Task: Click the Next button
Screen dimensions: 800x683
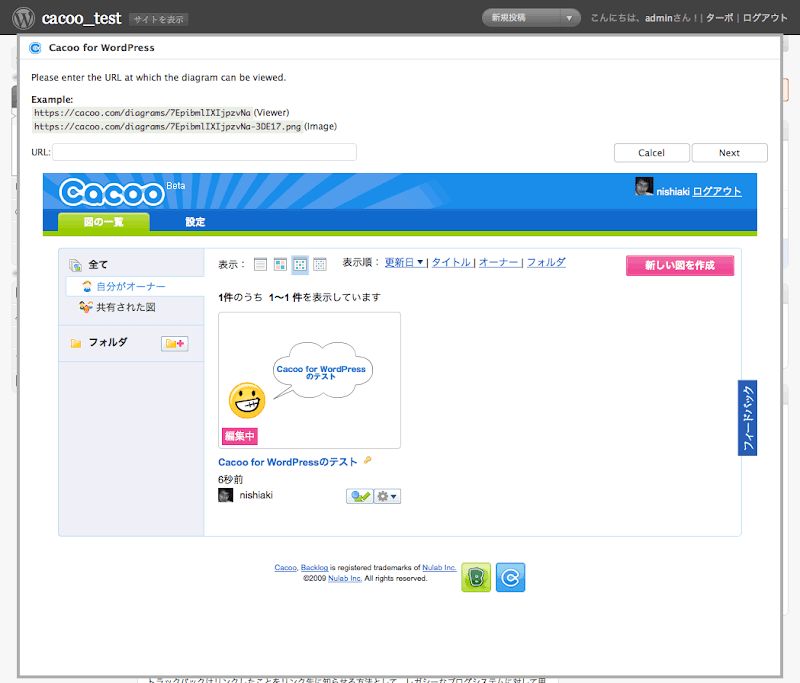Action: [730, 153]
